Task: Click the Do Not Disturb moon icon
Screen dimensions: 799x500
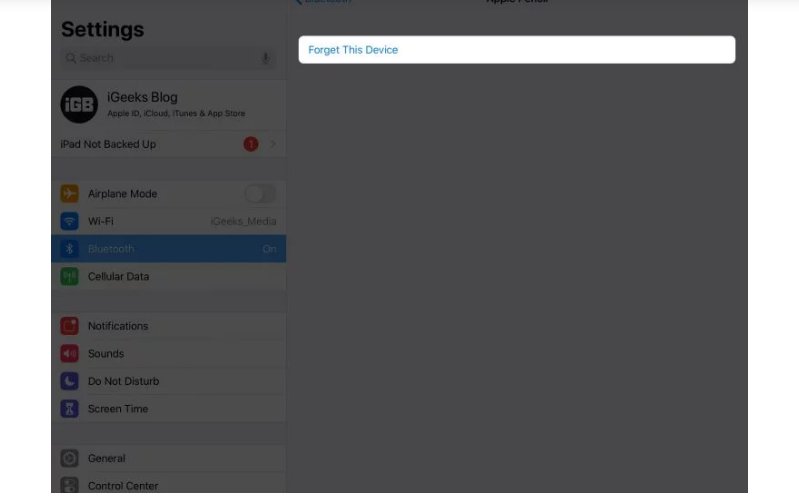Action: coord(70,381)
